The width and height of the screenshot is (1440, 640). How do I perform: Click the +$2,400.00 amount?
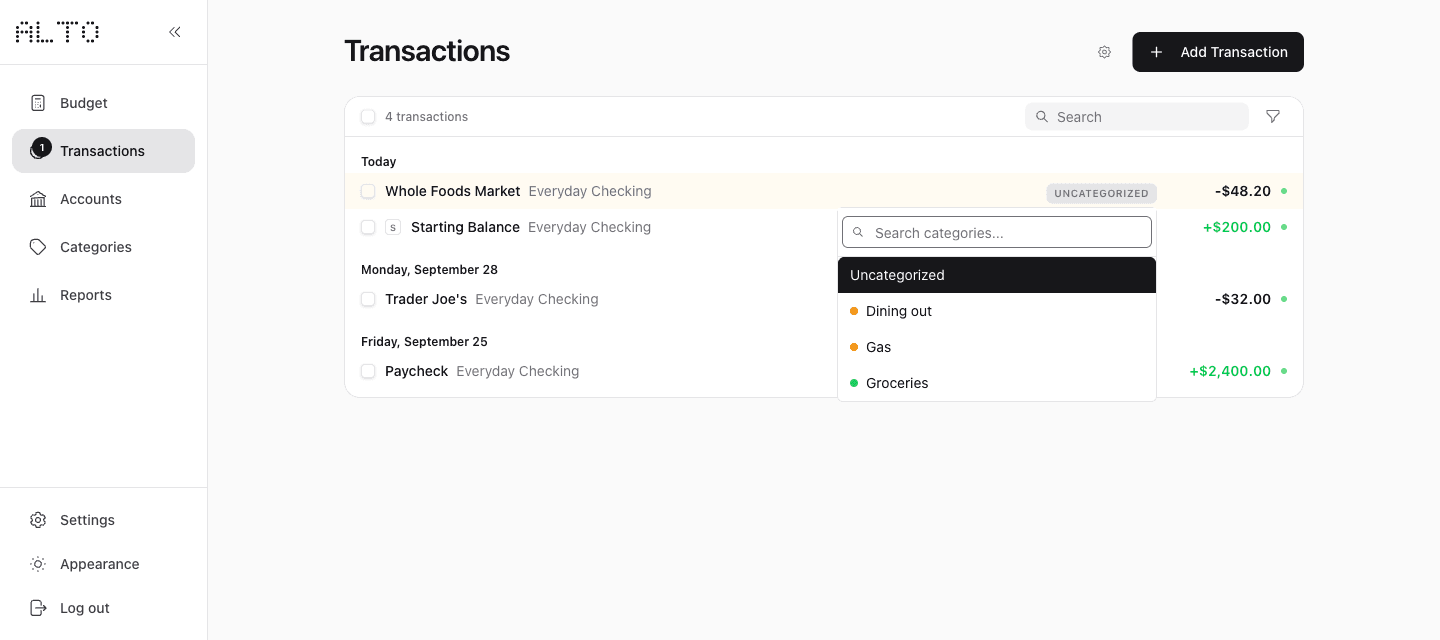coord(1230,371)
